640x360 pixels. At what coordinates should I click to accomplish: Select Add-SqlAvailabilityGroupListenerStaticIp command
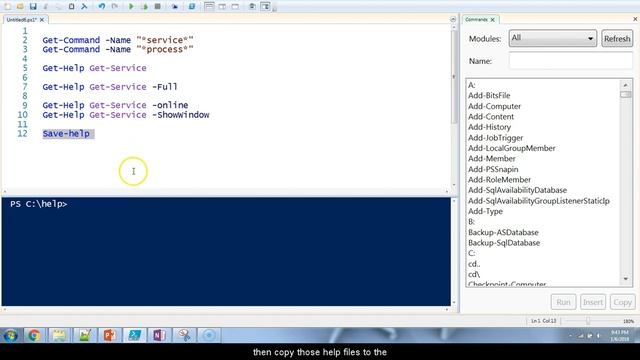coord(539,201)
